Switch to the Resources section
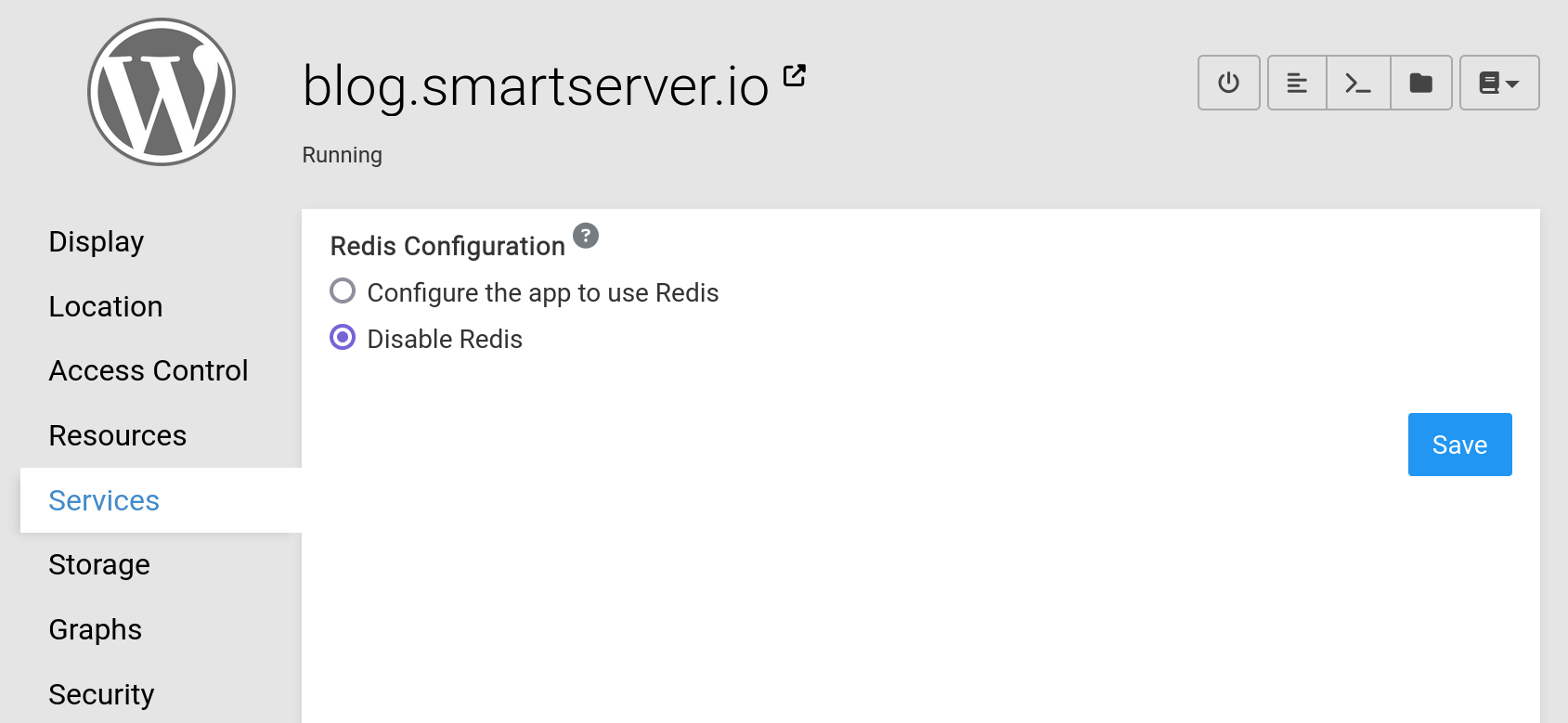 click(118, 435)
